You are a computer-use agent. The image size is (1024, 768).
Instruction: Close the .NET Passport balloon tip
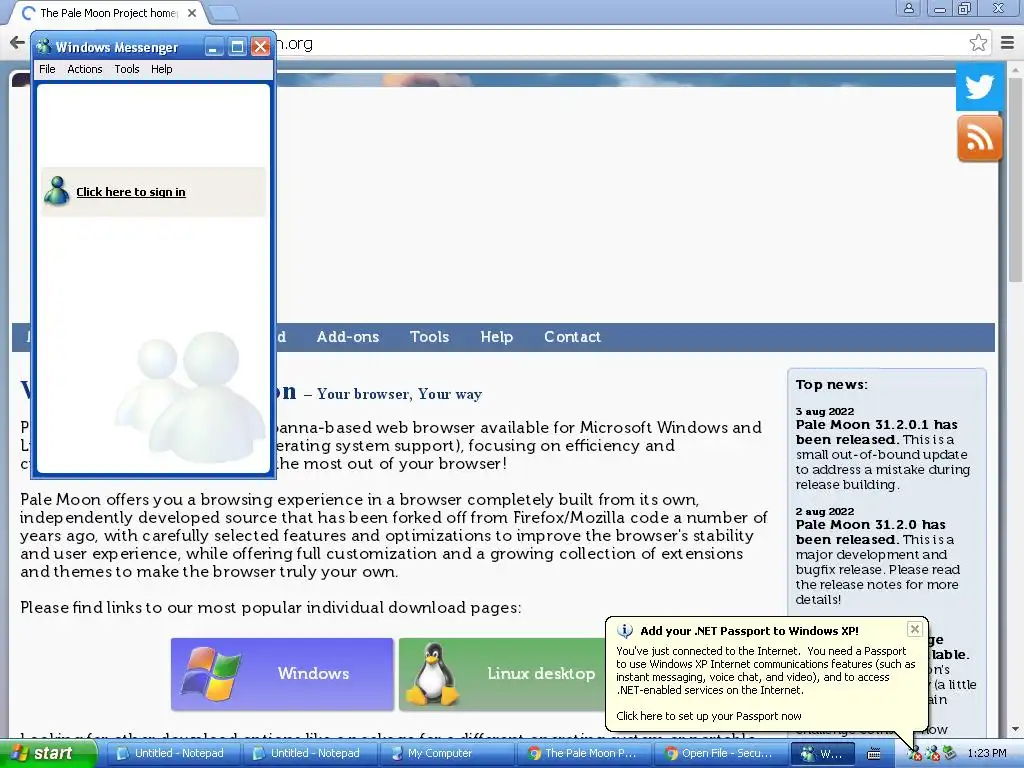coord(914,629)
